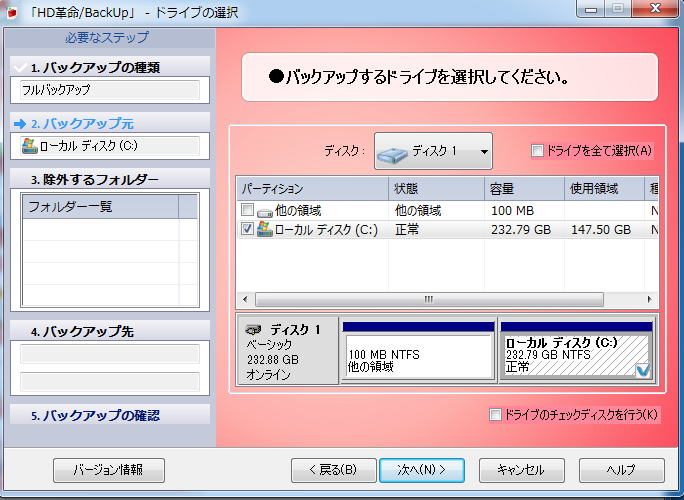Image resolution: width=684 pixels, height=500 pixels.
Task: Uncheck the ローカル ディスク (C:) partition checkbox
Action: pyautogui.click(x=247, y=229)
